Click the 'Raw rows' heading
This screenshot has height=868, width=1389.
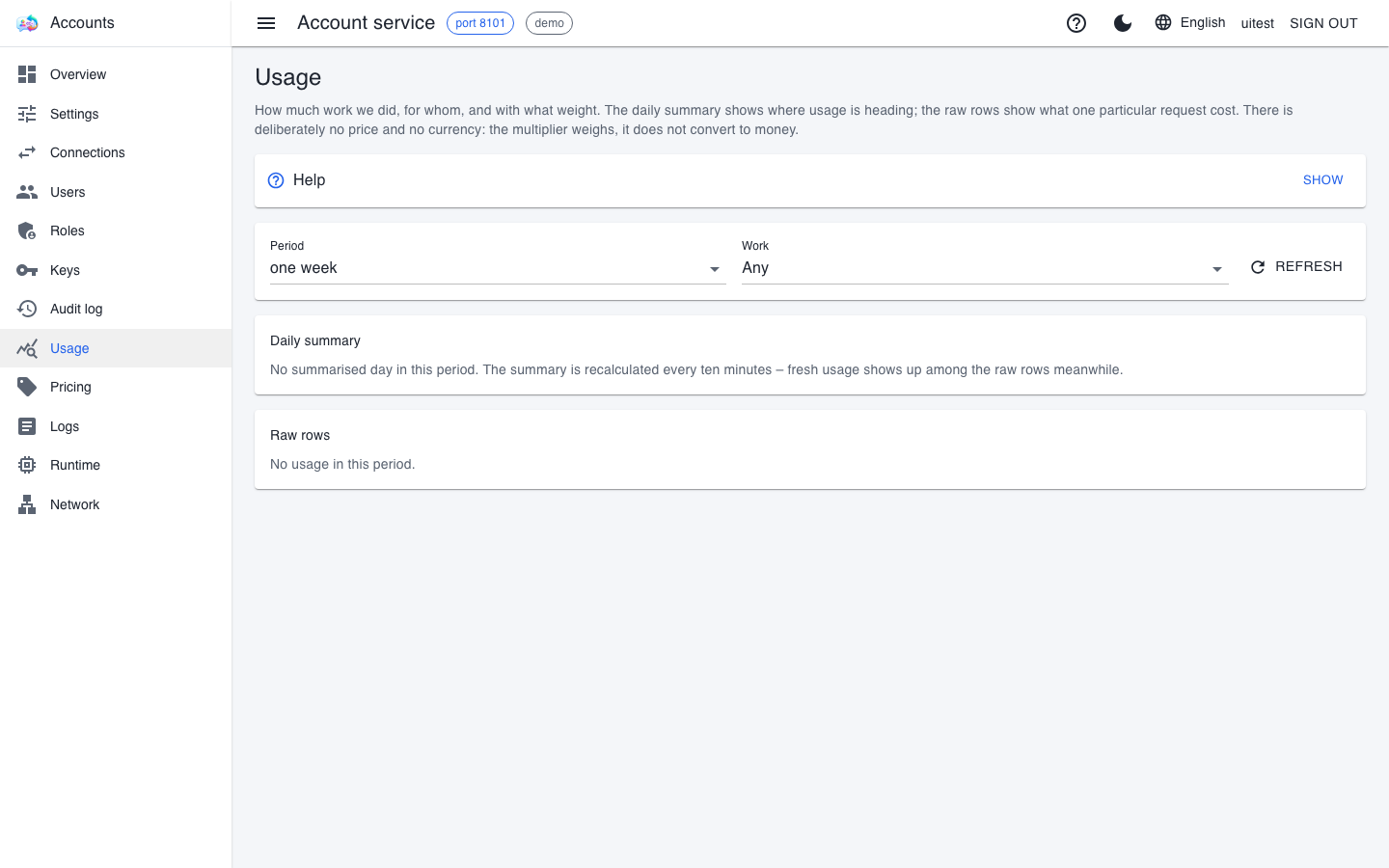click(300, 435)
